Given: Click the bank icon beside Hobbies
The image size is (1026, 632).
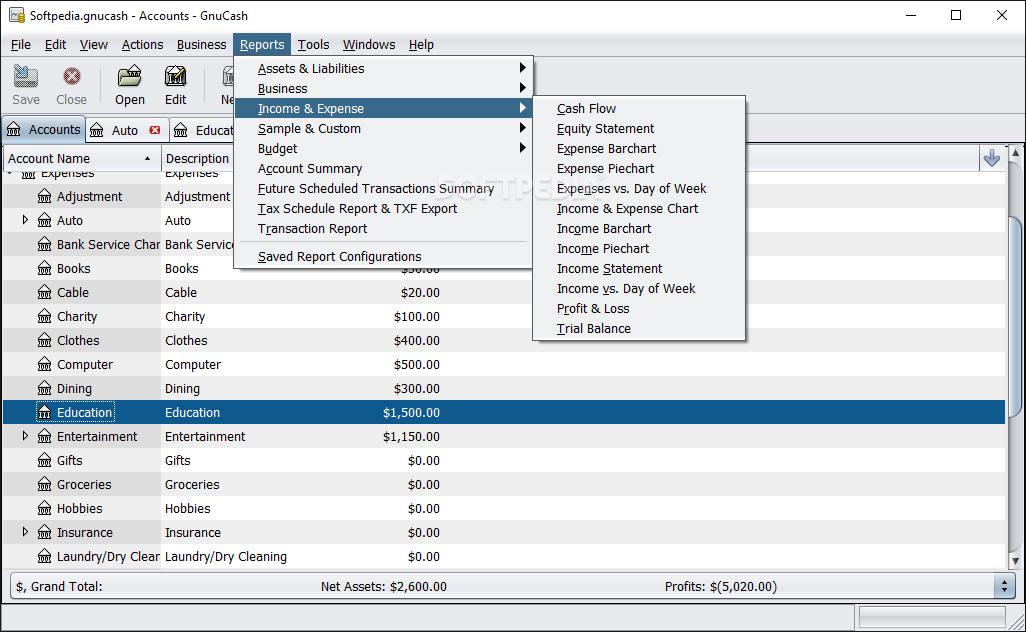Looking at the screenshot, I should pyautogui.click(x=44, y=508).
